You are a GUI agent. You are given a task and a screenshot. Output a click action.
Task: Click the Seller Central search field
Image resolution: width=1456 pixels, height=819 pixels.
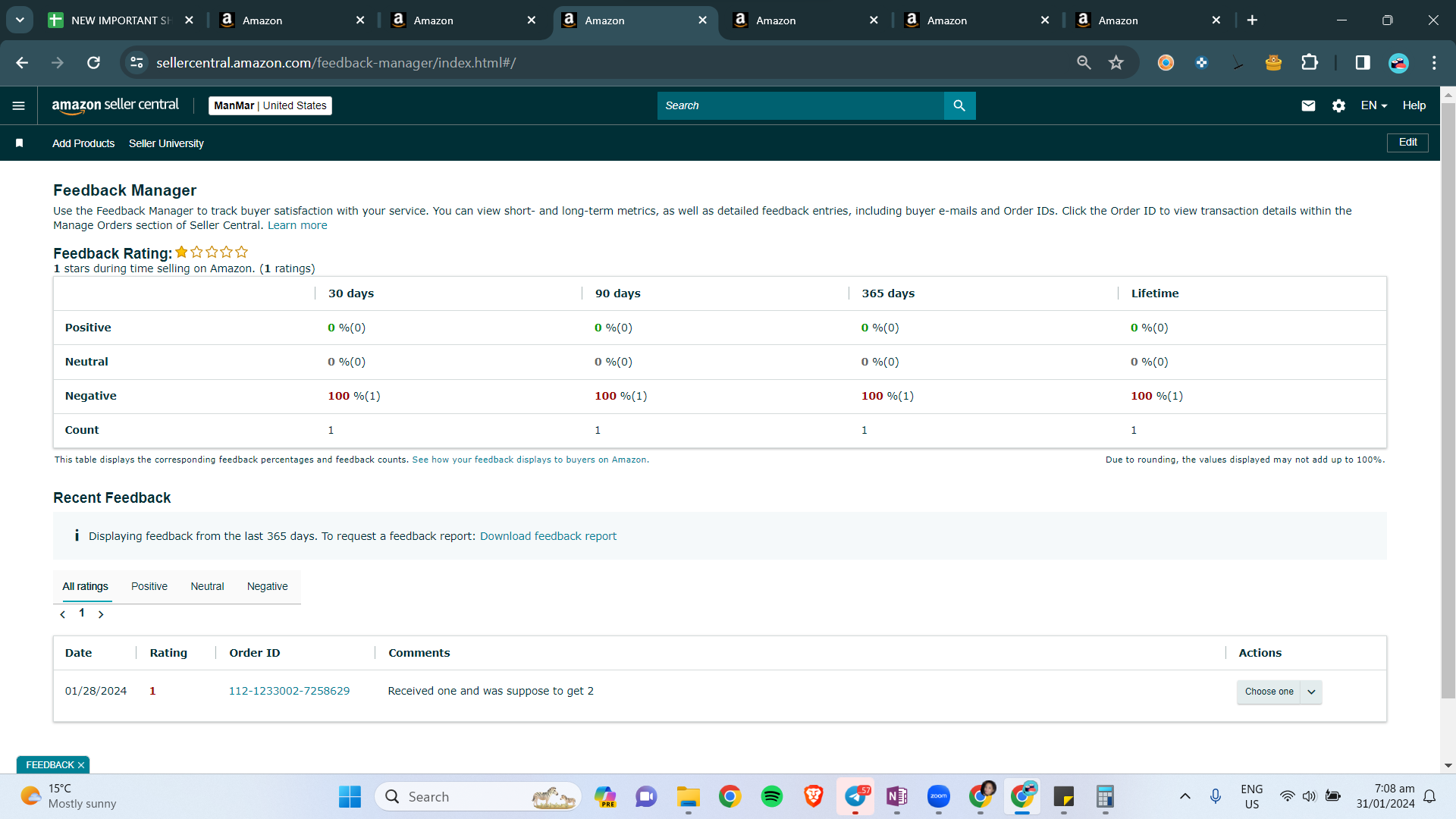point(801,106)
